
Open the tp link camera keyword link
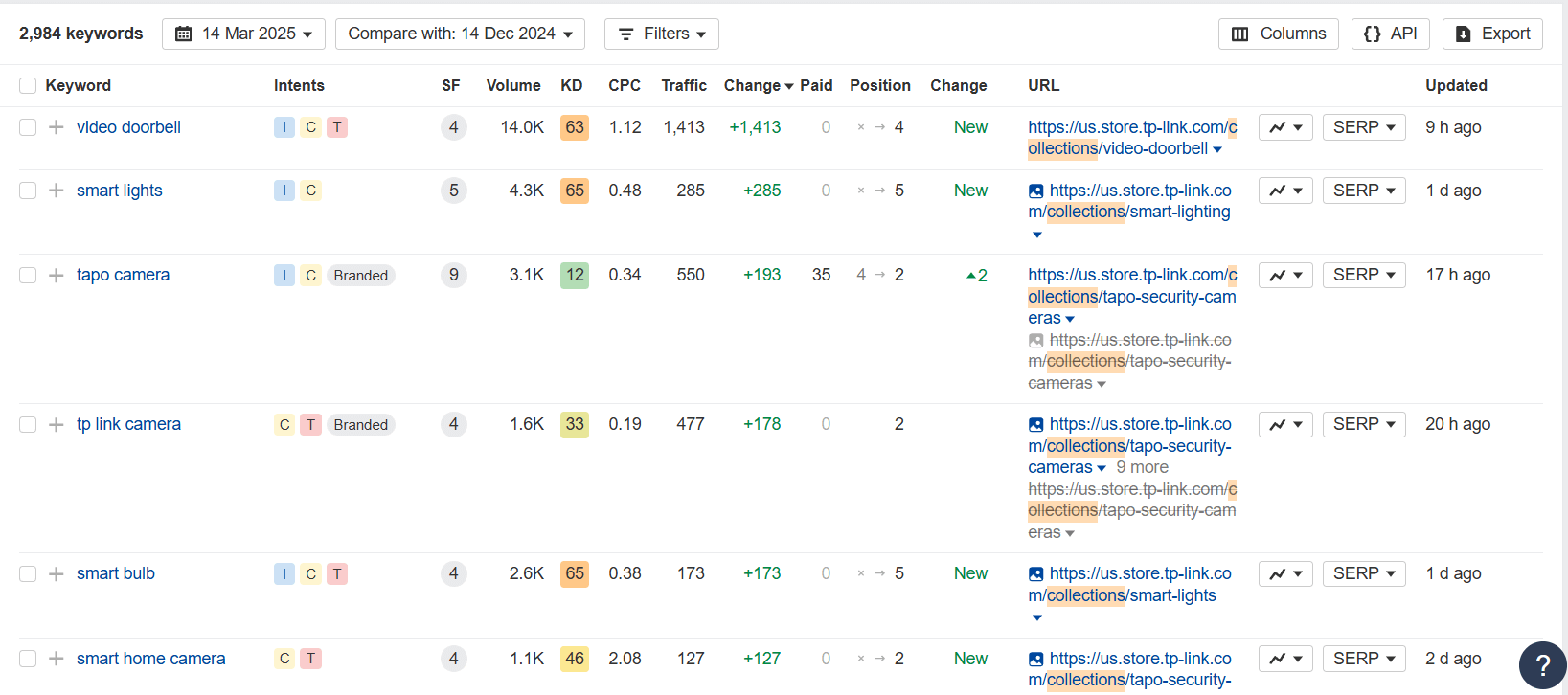point(128,424)
